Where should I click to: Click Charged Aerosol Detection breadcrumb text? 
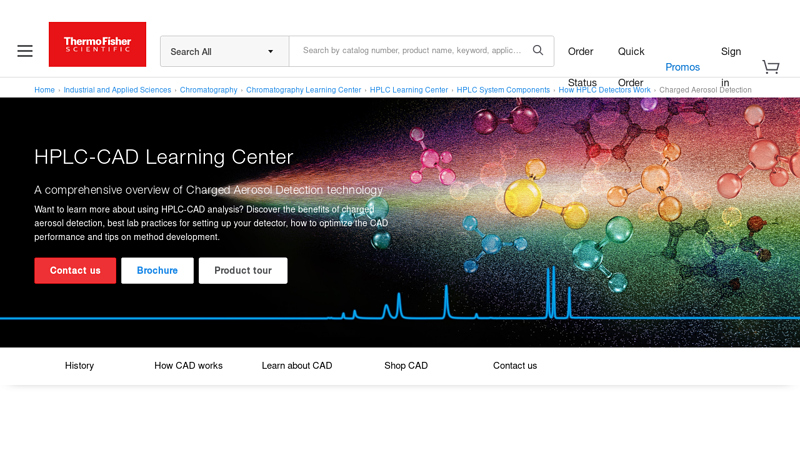(705, 90)
